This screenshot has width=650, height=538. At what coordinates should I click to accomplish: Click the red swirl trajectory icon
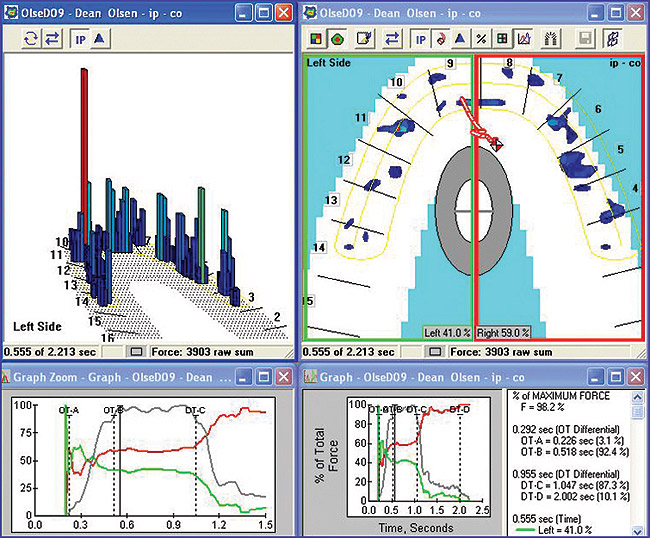[439, 39]
